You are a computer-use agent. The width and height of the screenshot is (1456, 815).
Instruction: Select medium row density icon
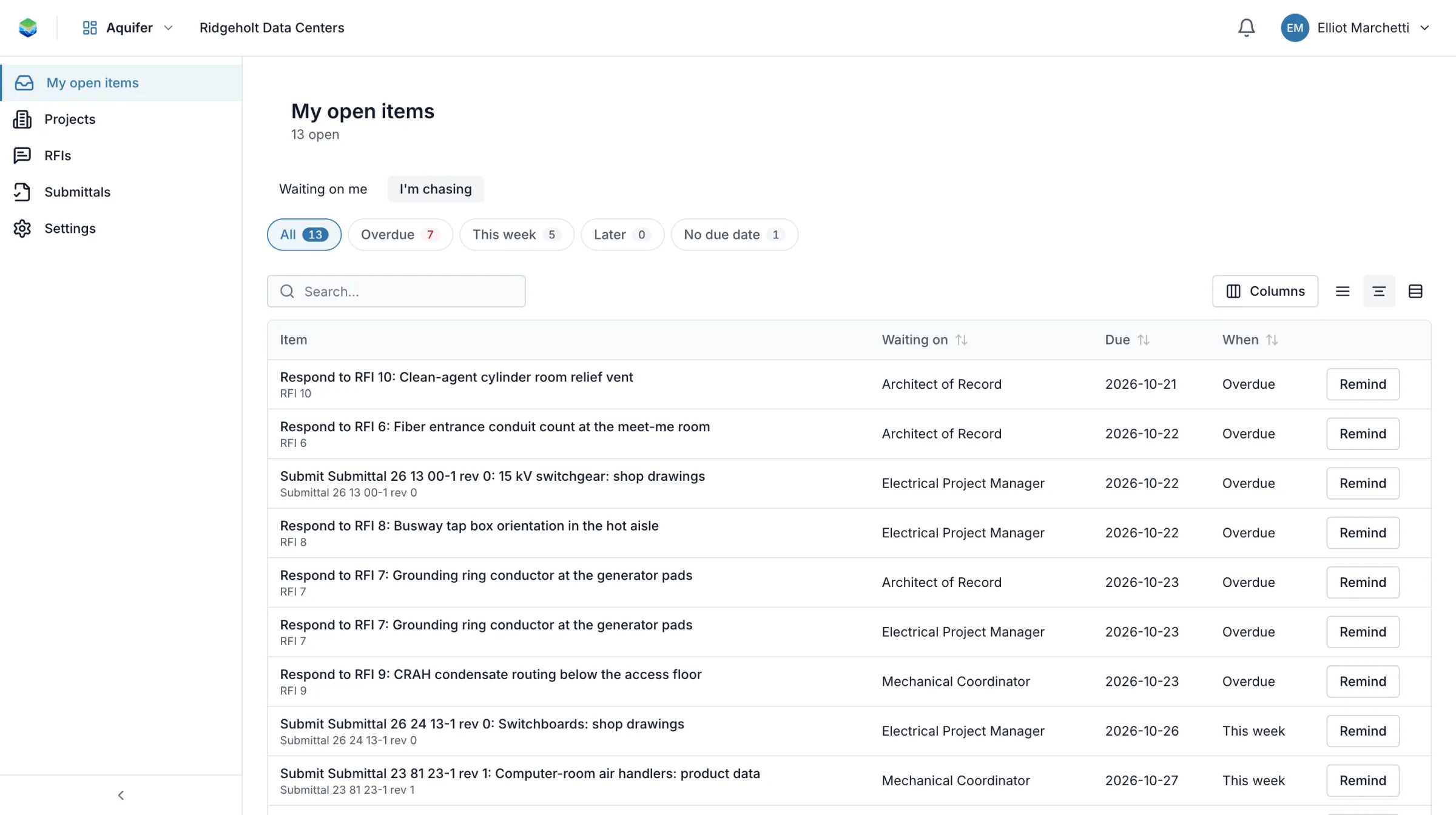[x=1379, y=292]
